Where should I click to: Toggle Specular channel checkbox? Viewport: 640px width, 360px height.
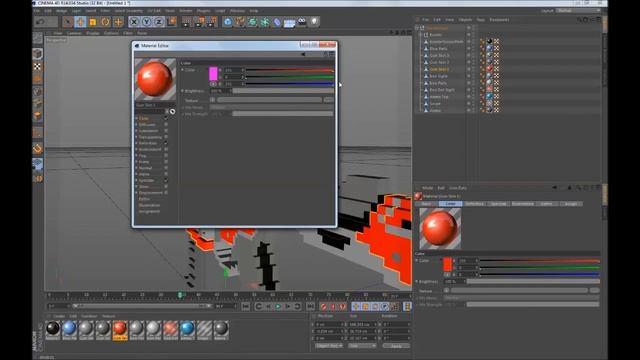(166, 180)
